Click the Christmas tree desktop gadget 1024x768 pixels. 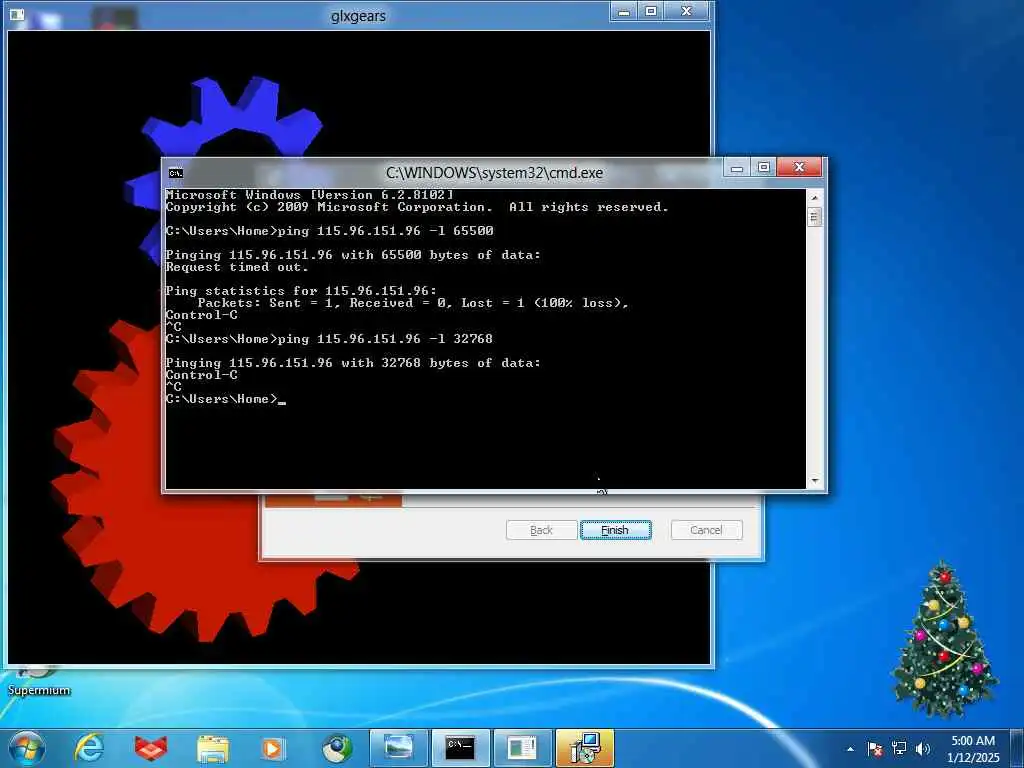coord(944,639)
